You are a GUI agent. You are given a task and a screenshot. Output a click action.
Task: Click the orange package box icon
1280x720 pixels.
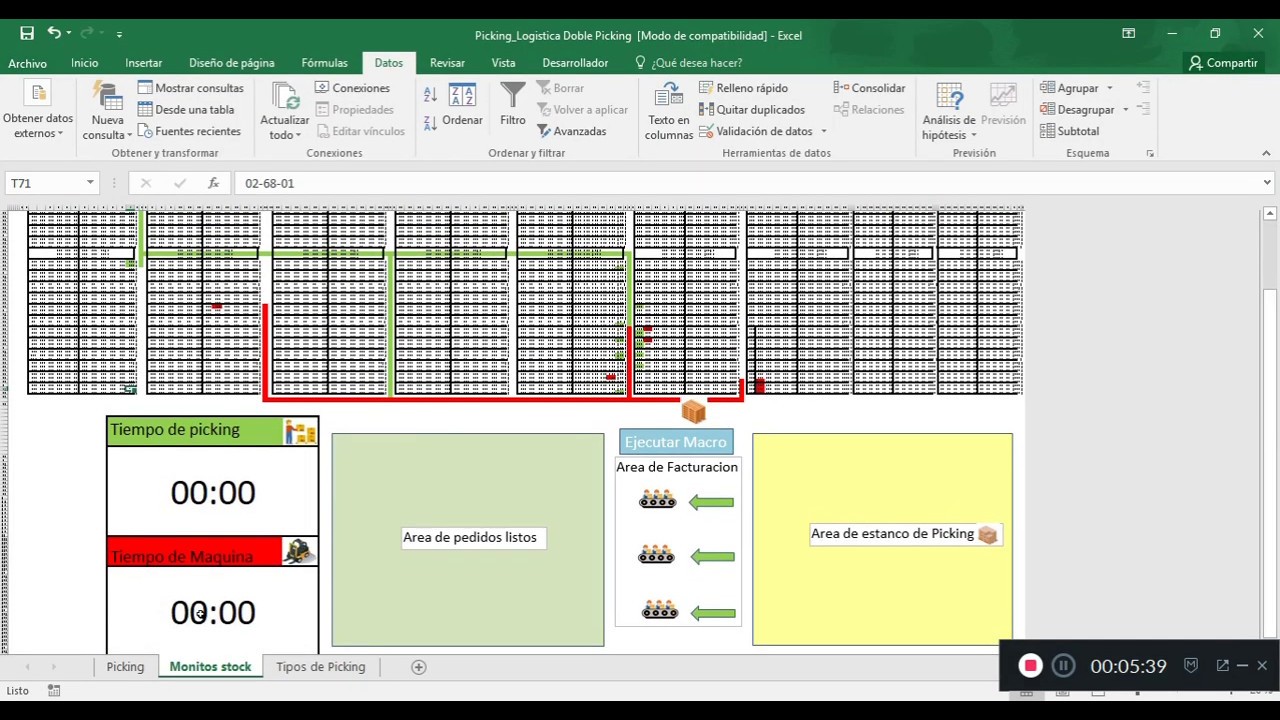694,411
